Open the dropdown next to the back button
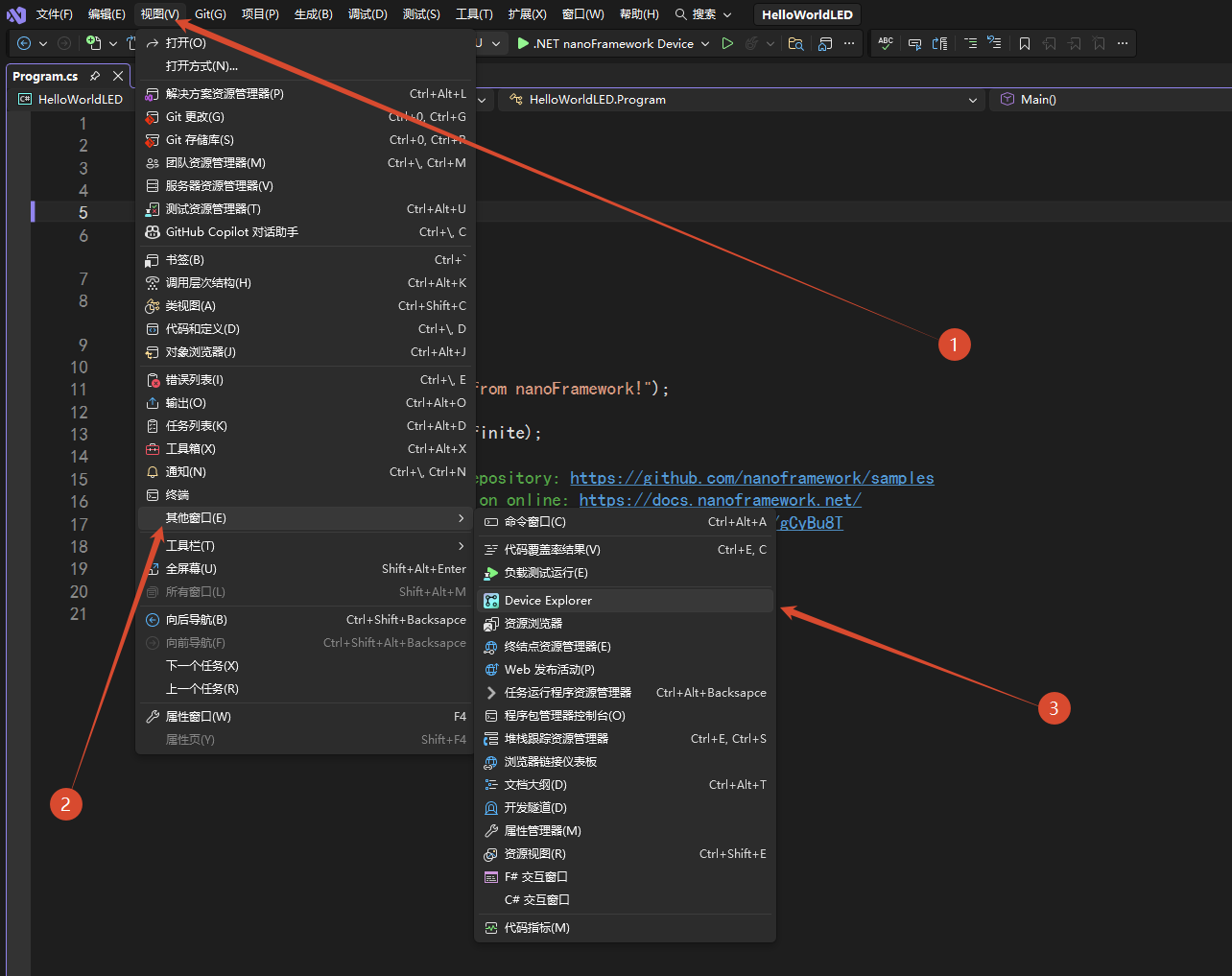 pyautogui.click(x=43, y=43)
